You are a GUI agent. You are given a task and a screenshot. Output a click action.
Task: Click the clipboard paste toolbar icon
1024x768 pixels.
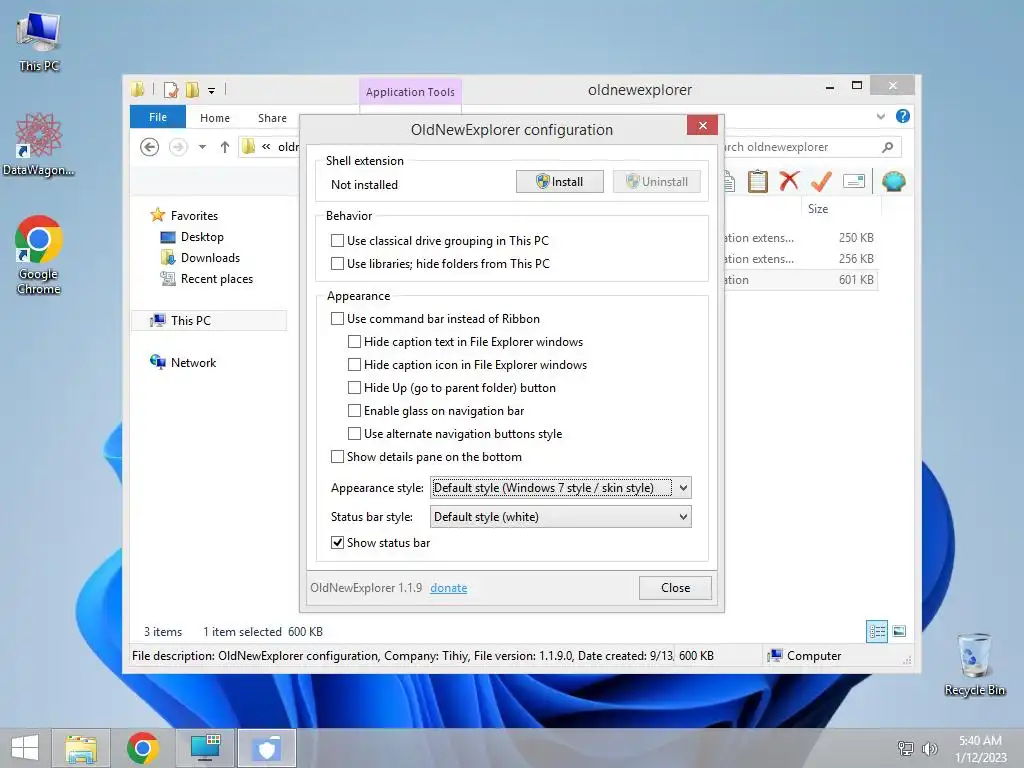click(758, 181)
